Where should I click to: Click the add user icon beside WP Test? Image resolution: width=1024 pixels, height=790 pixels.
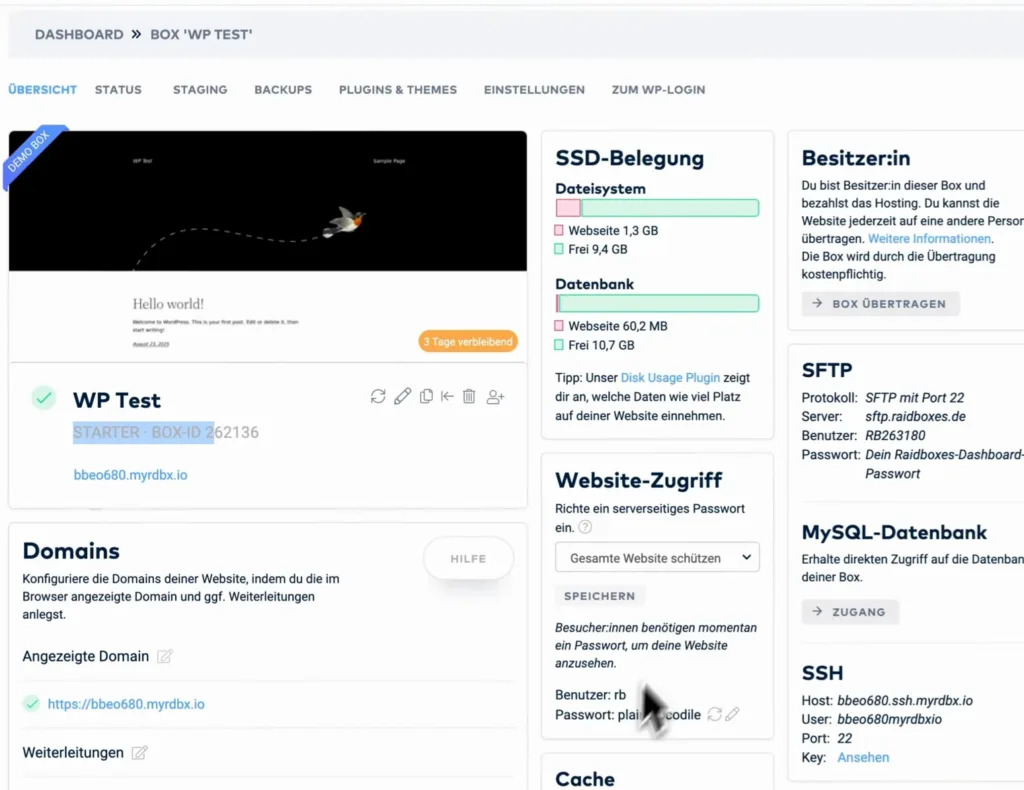[x=495, y=396]
